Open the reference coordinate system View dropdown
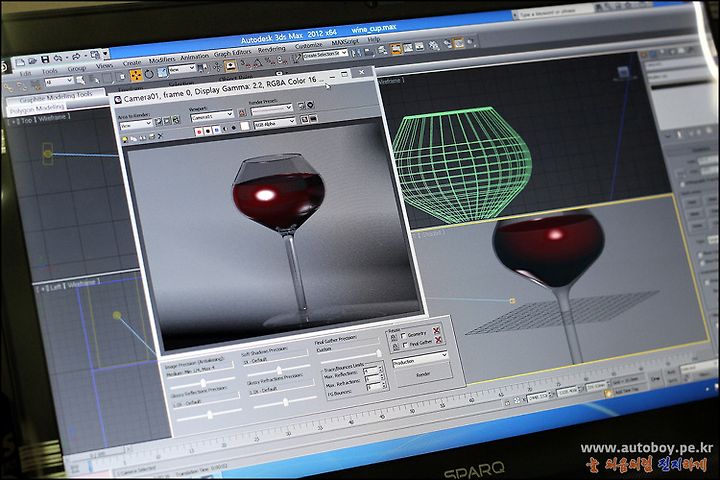The width and height of the screenshot is (720, 480). click(182, 69)
